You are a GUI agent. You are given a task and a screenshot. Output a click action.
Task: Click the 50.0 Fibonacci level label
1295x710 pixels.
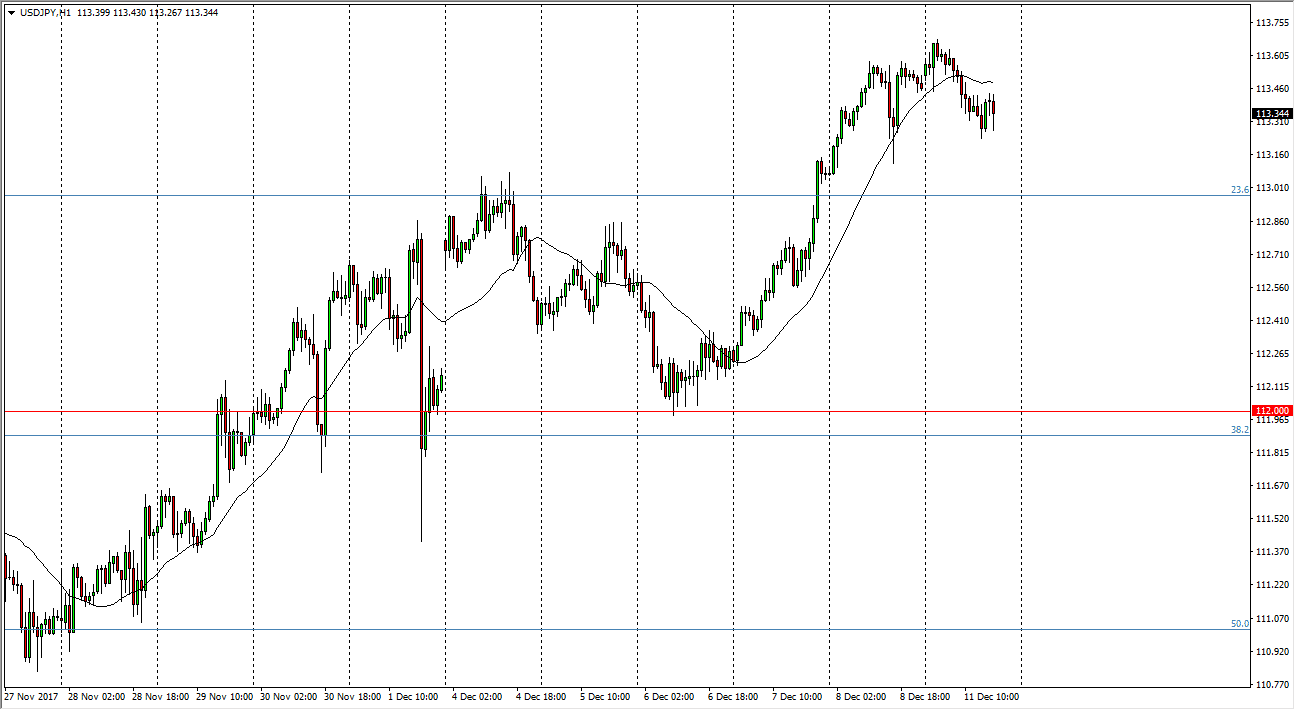[x=1240, y=623]
